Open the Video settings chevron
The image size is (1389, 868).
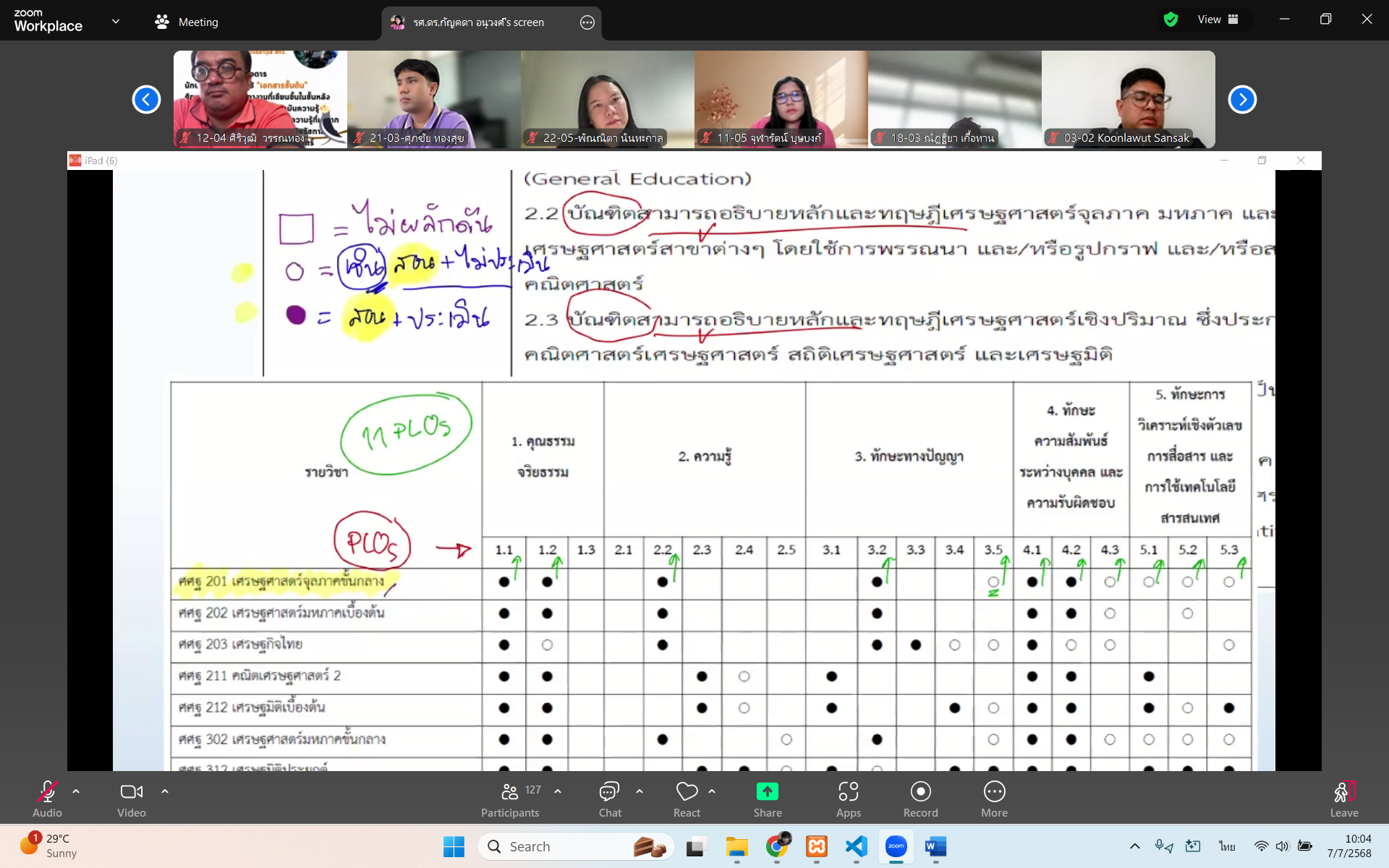point(165,791)
